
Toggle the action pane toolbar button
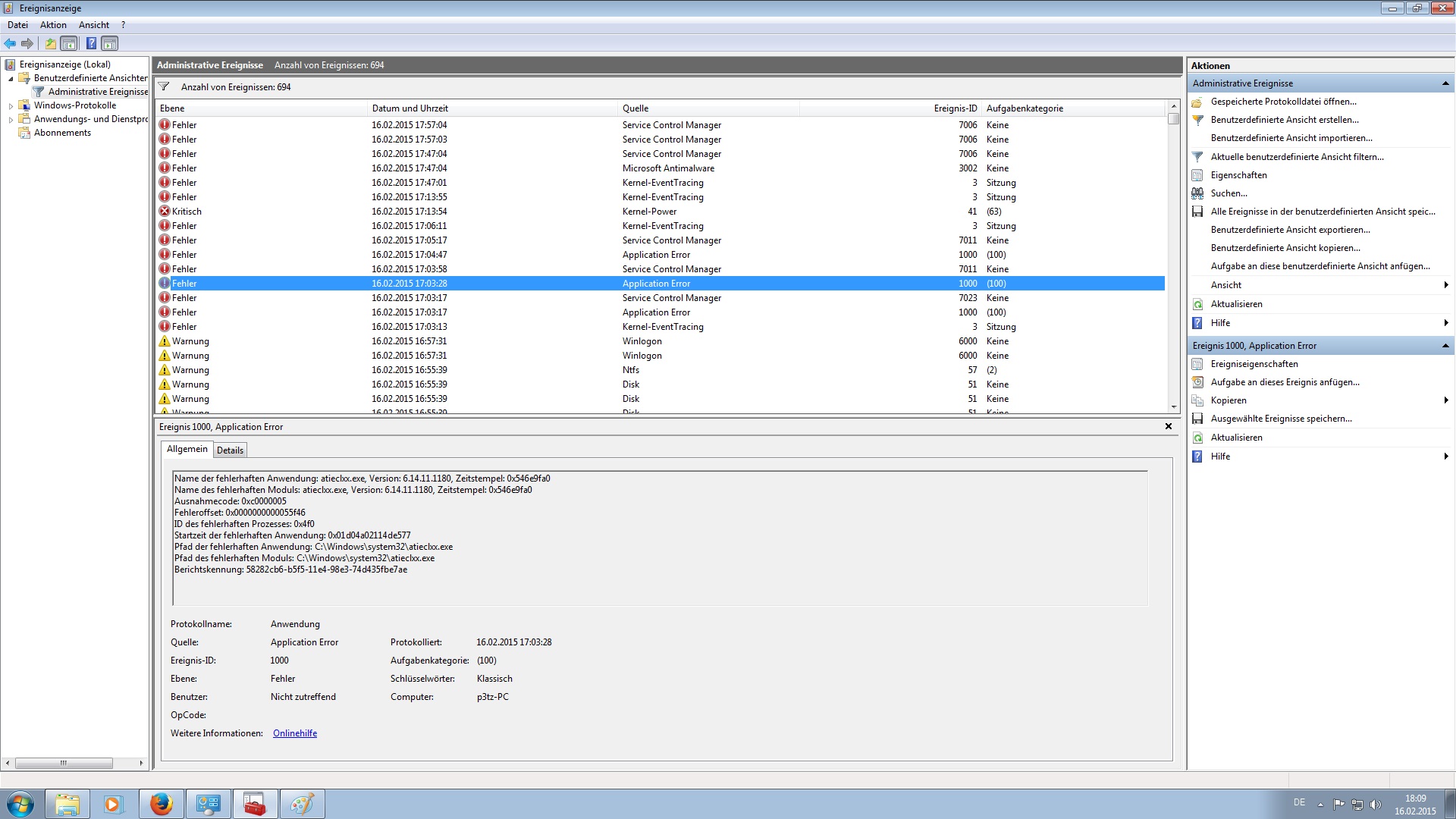pyautogui.click(x=110, y=43)
